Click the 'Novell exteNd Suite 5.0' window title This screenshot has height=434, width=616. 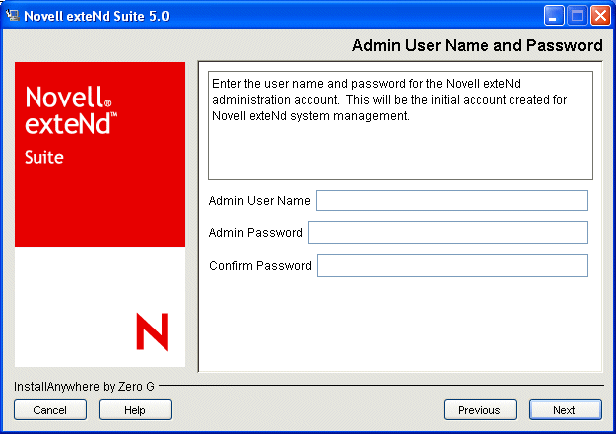(x=97, y=16)
